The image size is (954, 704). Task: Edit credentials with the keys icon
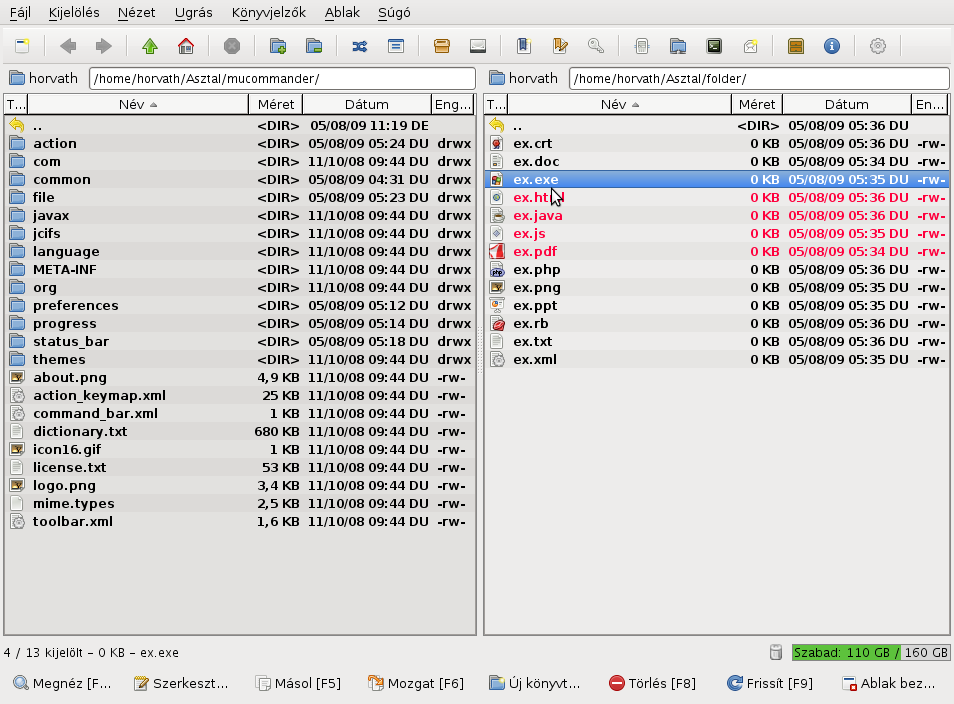point(596,46)
